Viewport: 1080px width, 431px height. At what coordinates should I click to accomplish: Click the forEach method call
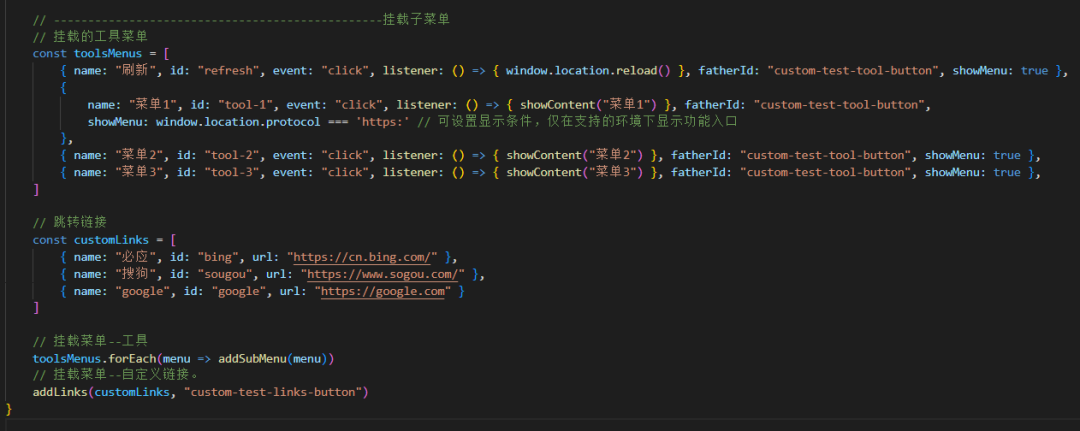pyautogui.click(x=132, y=359)
